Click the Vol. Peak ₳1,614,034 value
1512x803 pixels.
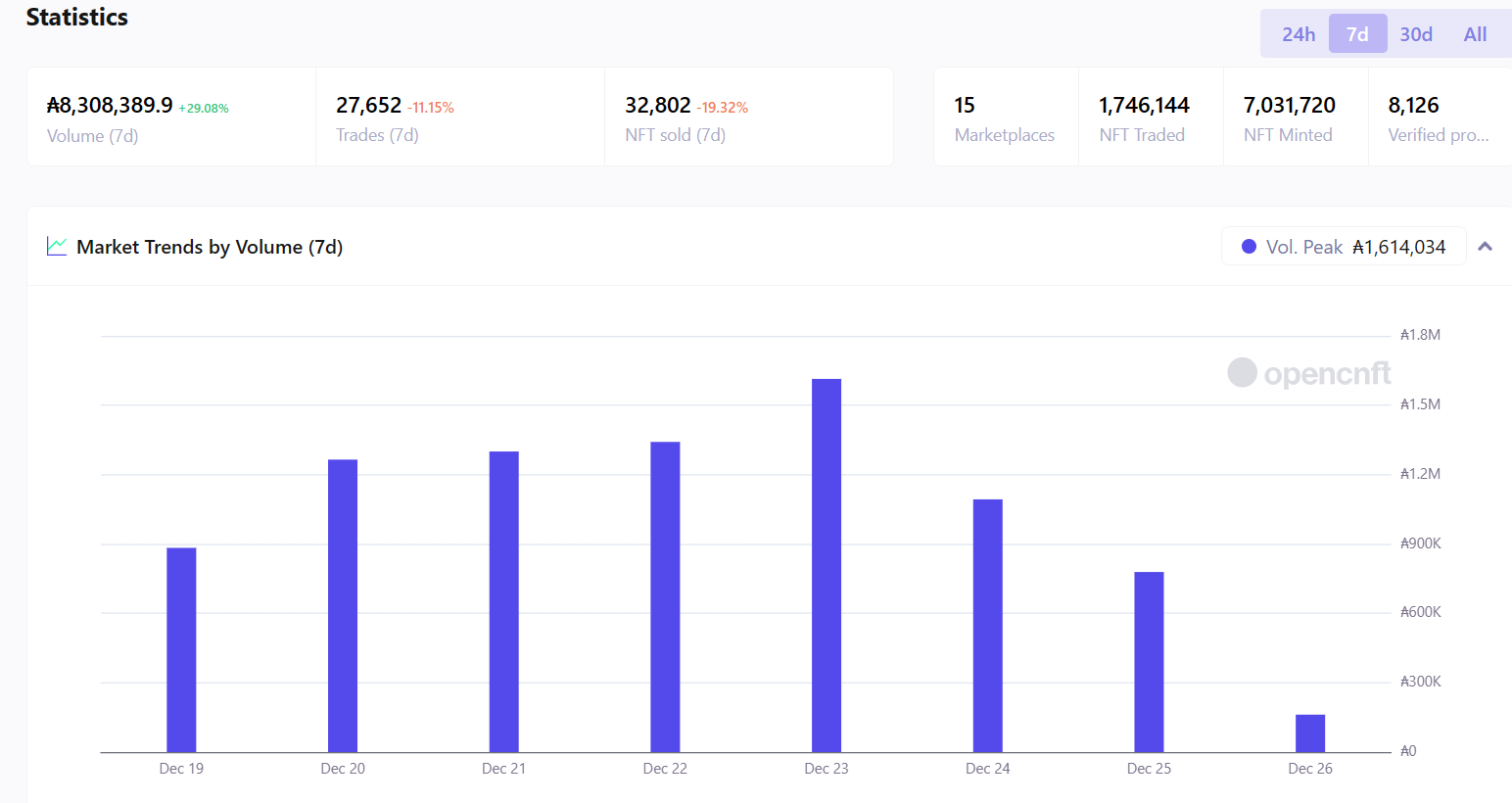(x=1398, y=247)
